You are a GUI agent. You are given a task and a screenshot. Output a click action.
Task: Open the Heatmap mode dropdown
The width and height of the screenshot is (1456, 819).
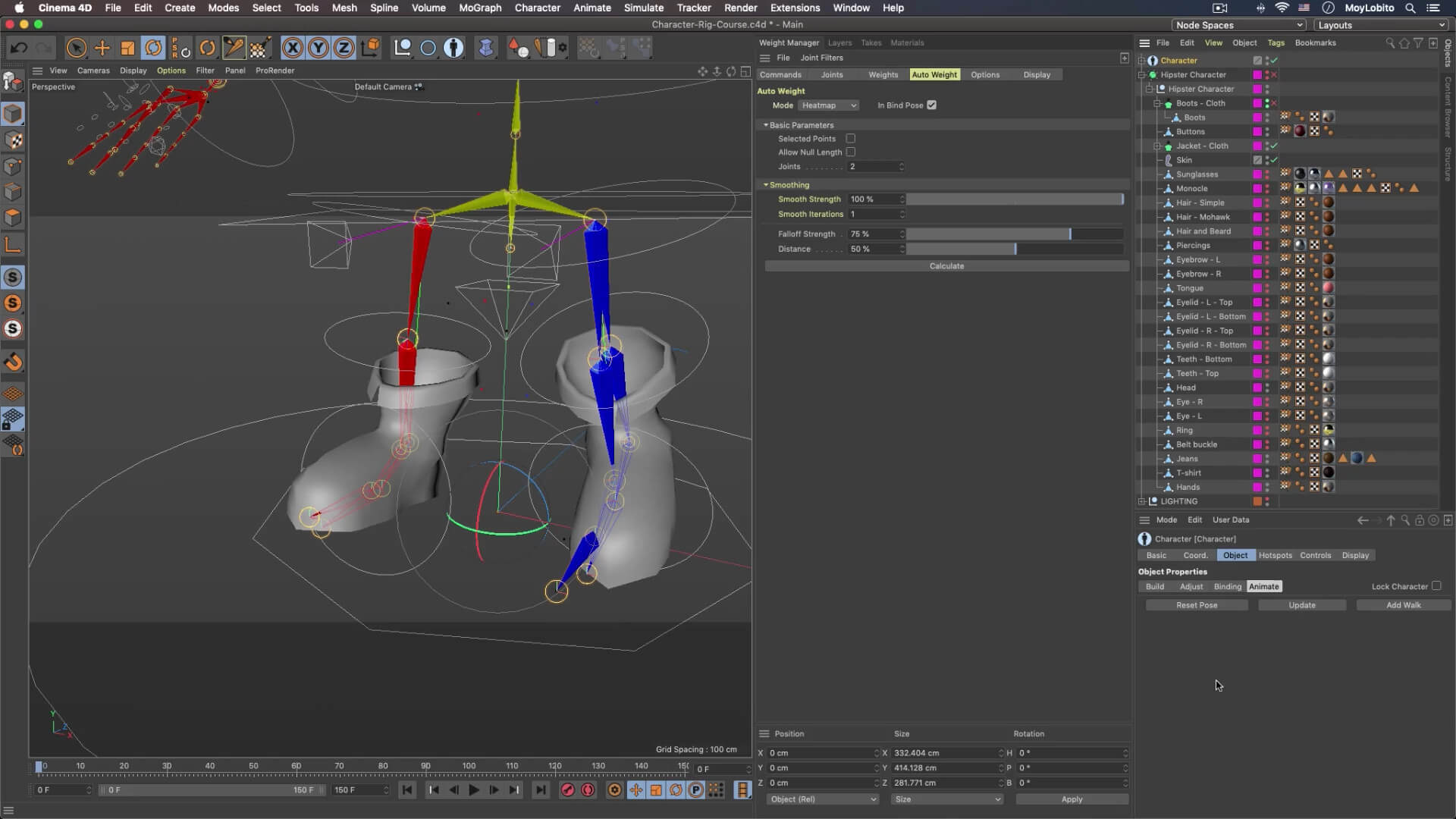pos(828,105)
